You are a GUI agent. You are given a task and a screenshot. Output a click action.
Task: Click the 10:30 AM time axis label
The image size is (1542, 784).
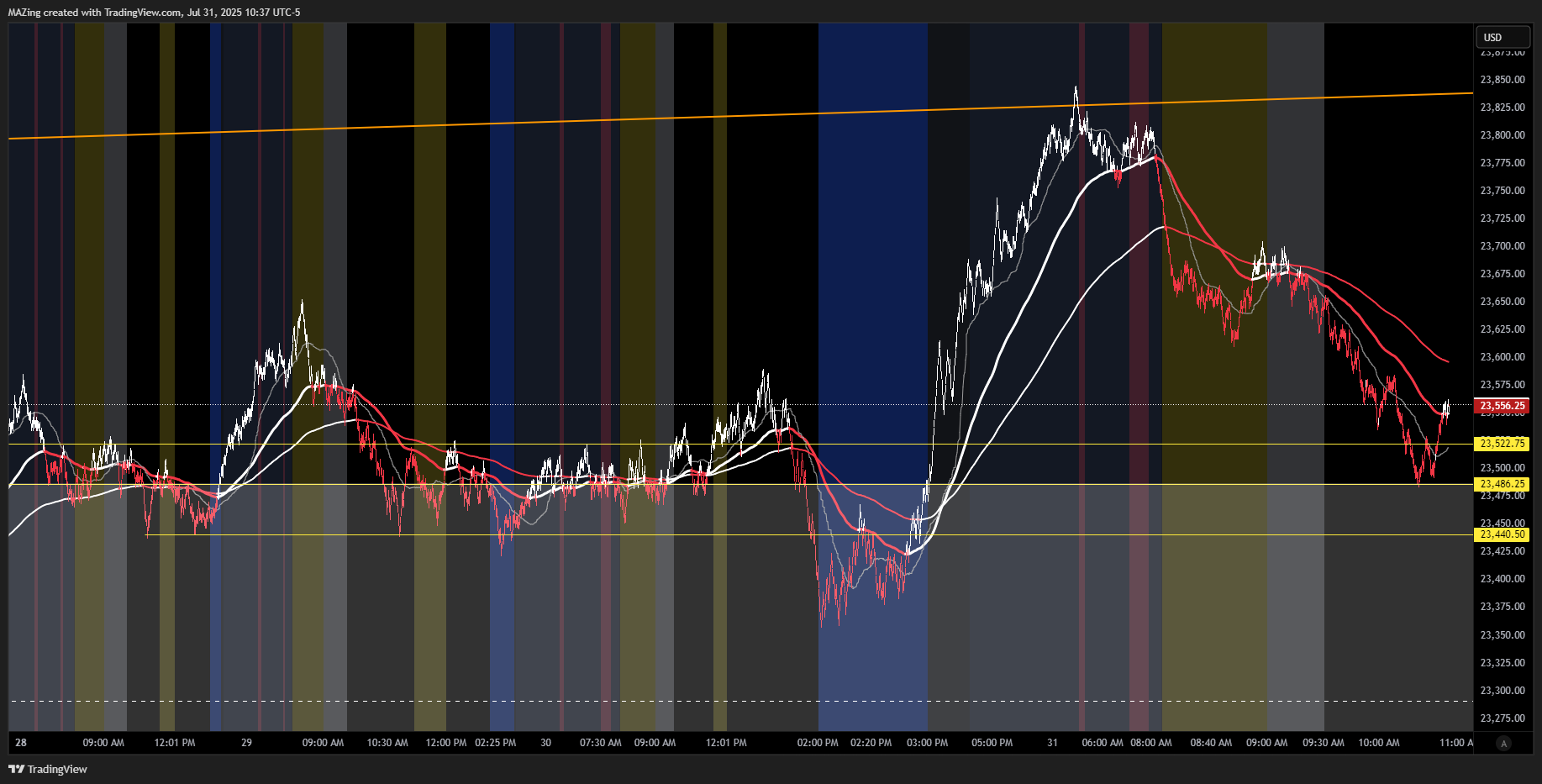(387, 743)
